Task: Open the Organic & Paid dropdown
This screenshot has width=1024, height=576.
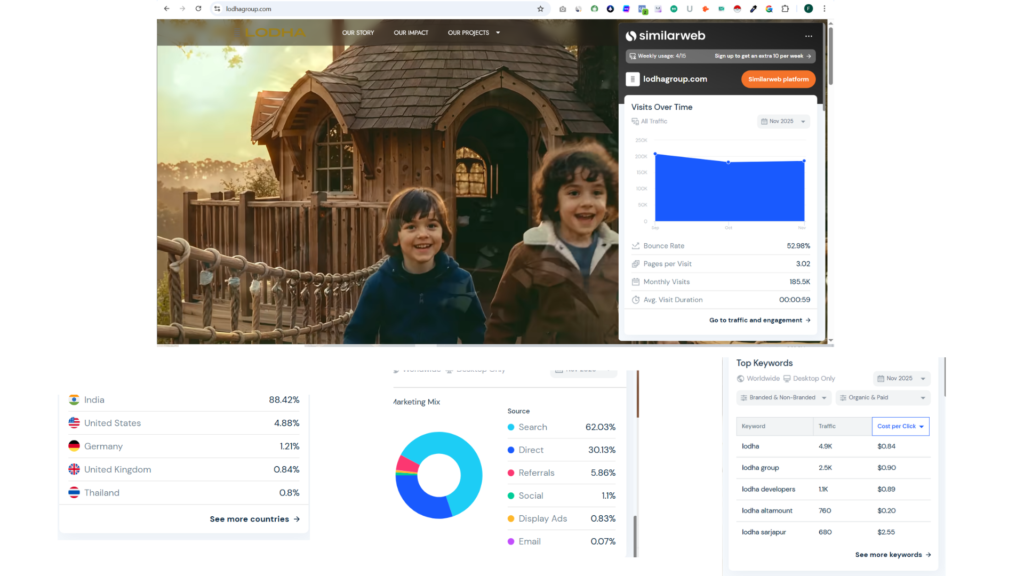Action: tap(883, 397)
